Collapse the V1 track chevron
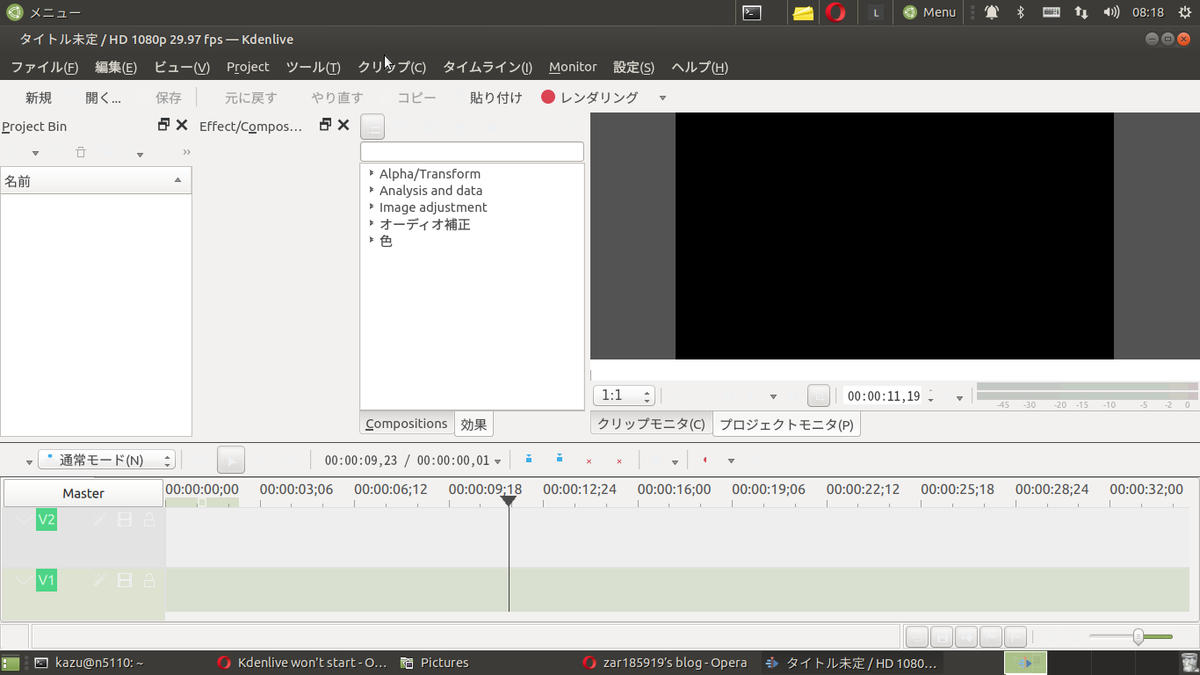The width and height of the screenshot is (1200, 675). [23, 580]
